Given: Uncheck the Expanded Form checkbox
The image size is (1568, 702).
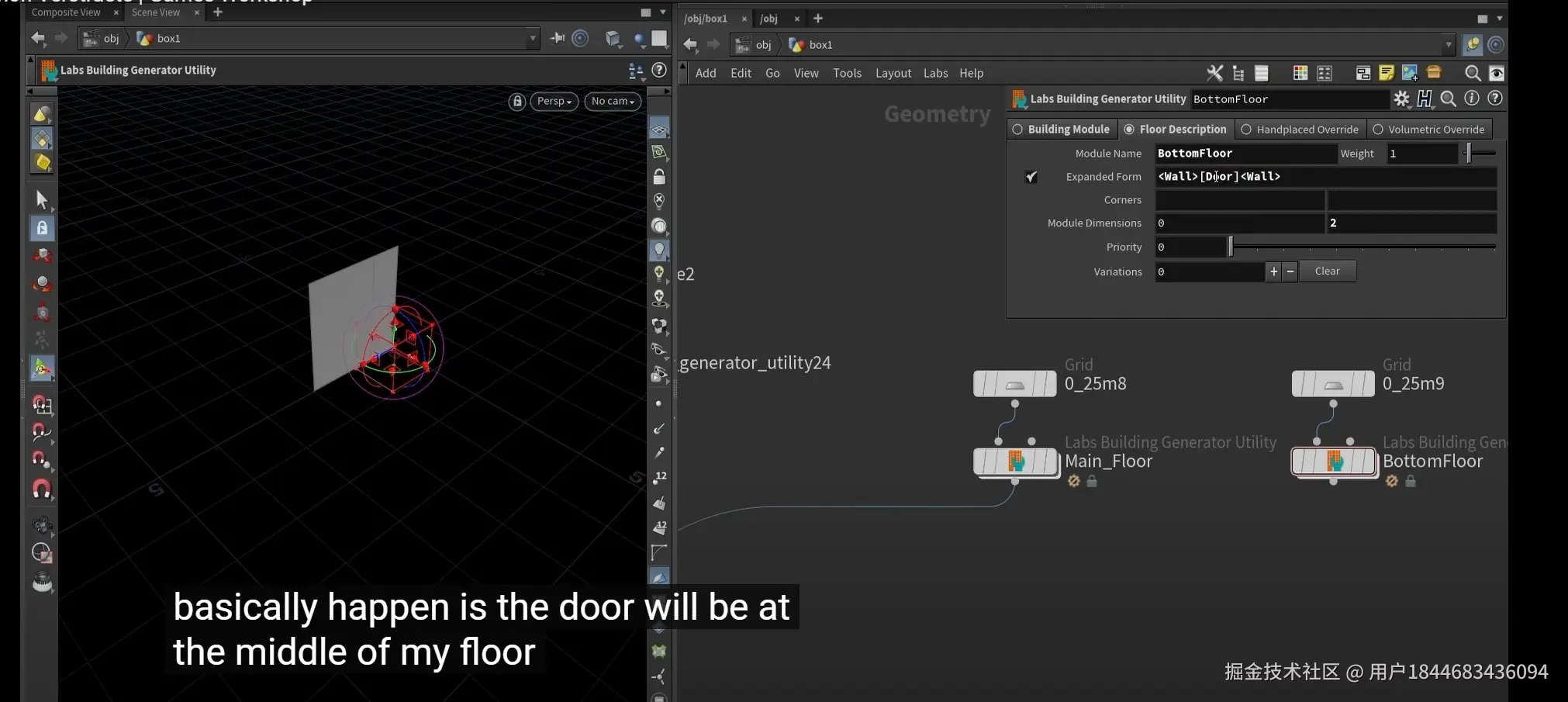Looking at the screenshot, I should tap(1031, 177).
